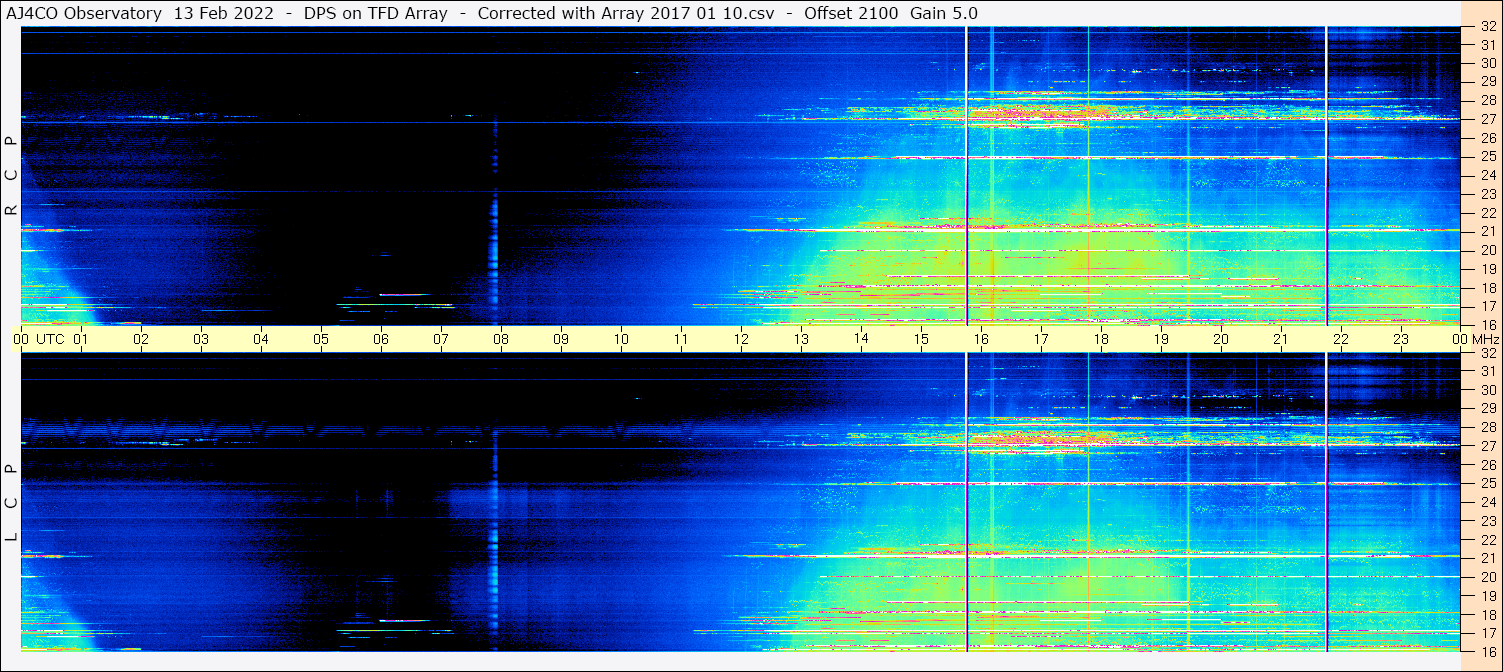Select the 12 hour marker
Screen dimensions: 1503x672
(741, 339)
